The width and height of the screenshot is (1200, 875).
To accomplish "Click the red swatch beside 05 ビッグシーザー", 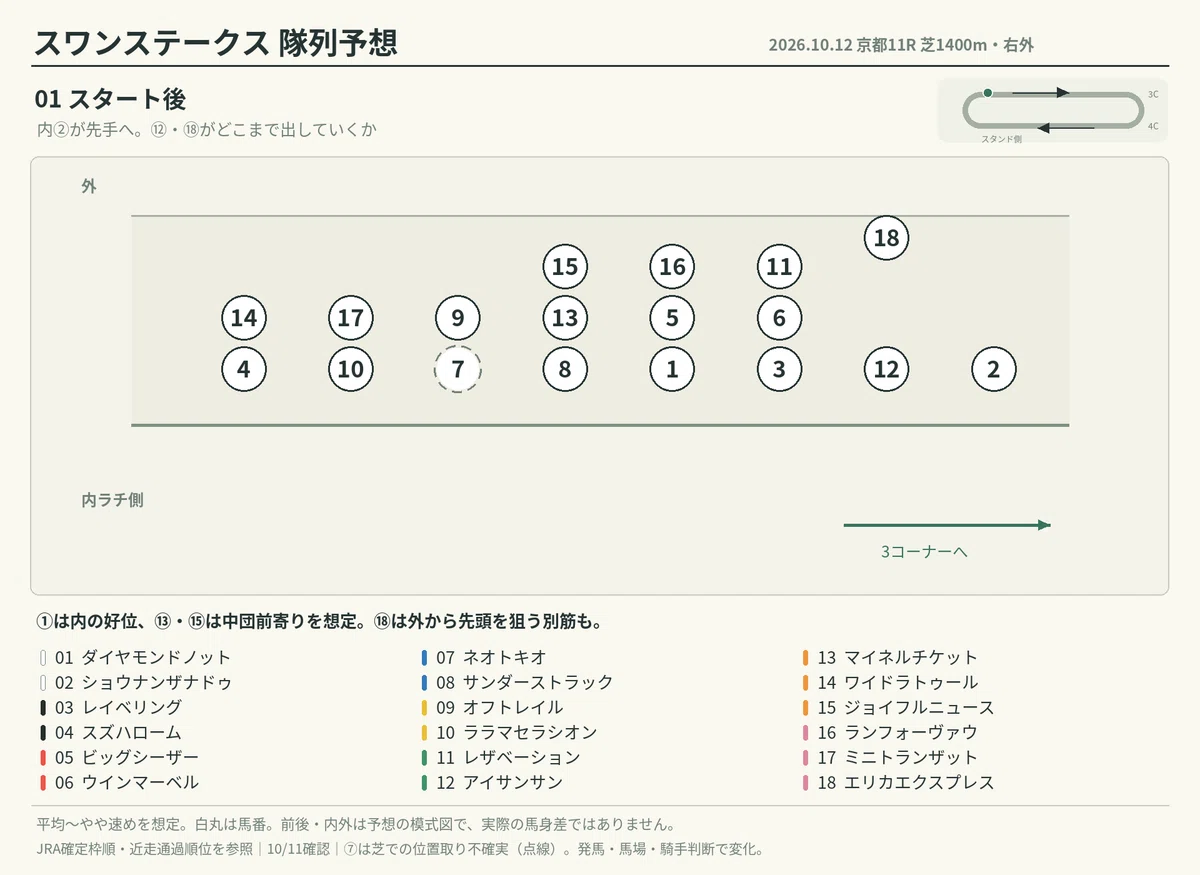I will pos(43,758).
